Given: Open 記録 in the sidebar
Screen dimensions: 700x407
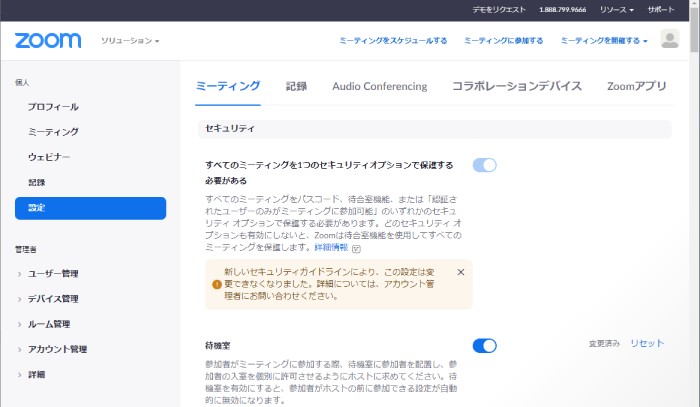Looking at the screenshot, I should point(37,182).
